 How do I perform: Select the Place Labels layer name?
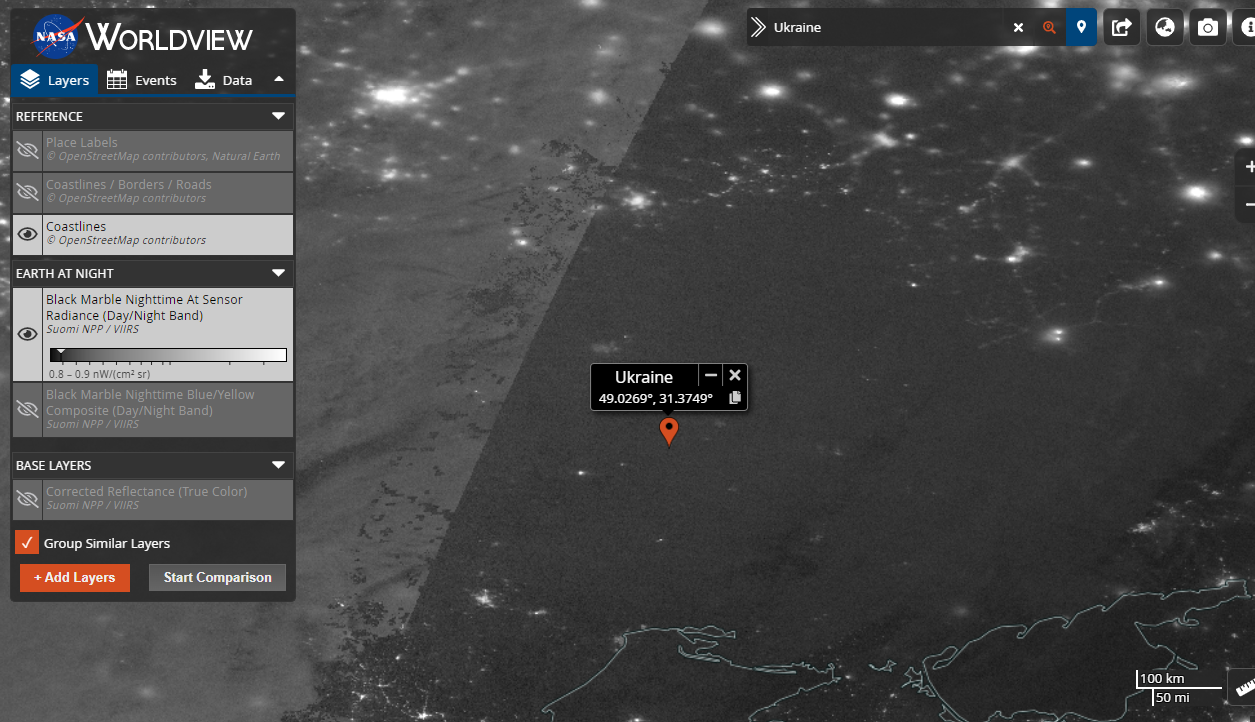[x=82, y=142]
